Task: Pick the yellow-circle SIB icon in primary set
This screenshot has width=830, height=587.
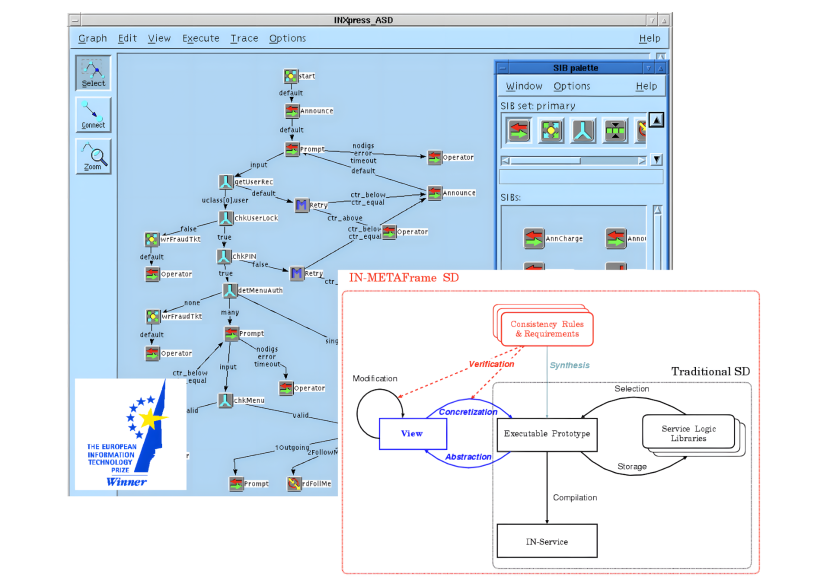Action: point(551,131)
